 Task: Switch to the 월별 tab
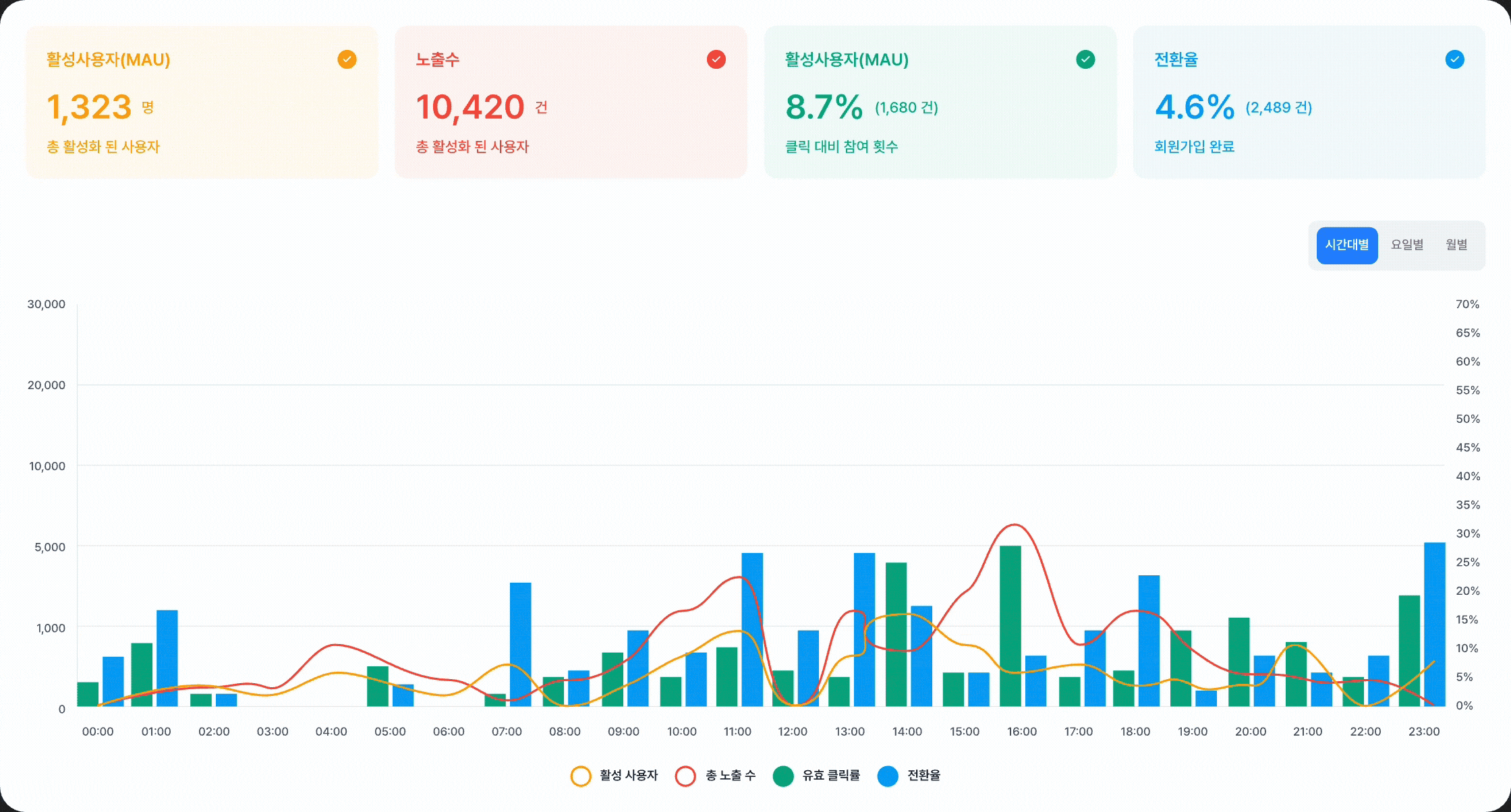point(1456,245)
